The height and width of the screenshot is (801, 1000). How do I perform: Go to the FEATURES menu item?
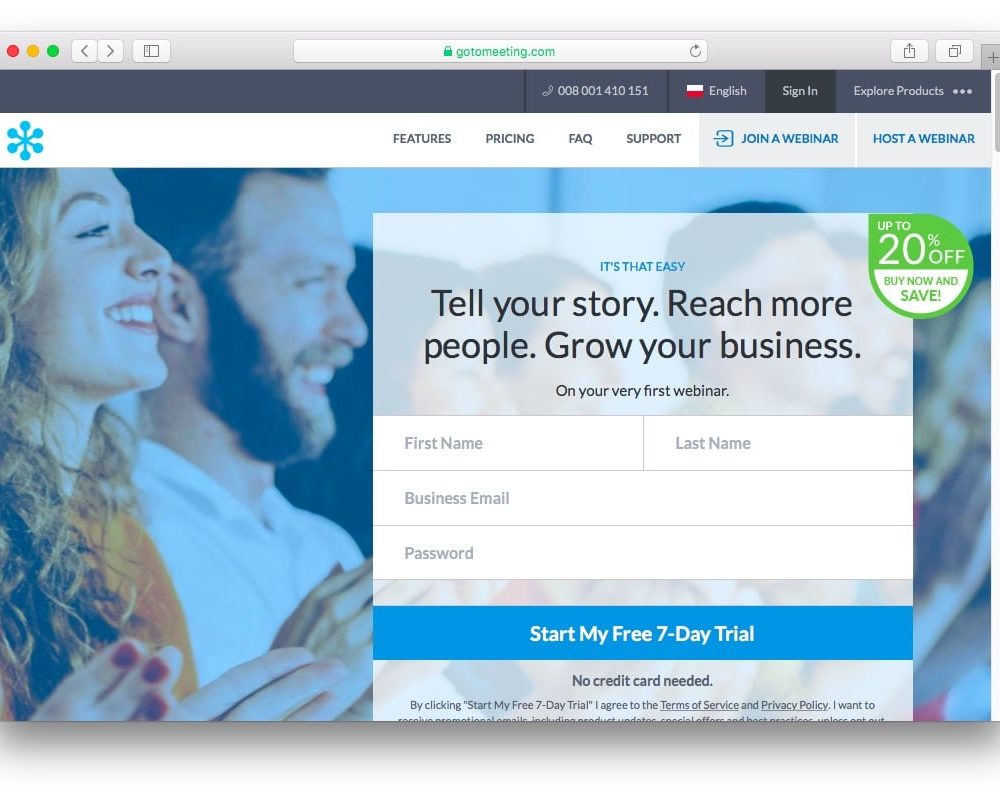point(422,139)
